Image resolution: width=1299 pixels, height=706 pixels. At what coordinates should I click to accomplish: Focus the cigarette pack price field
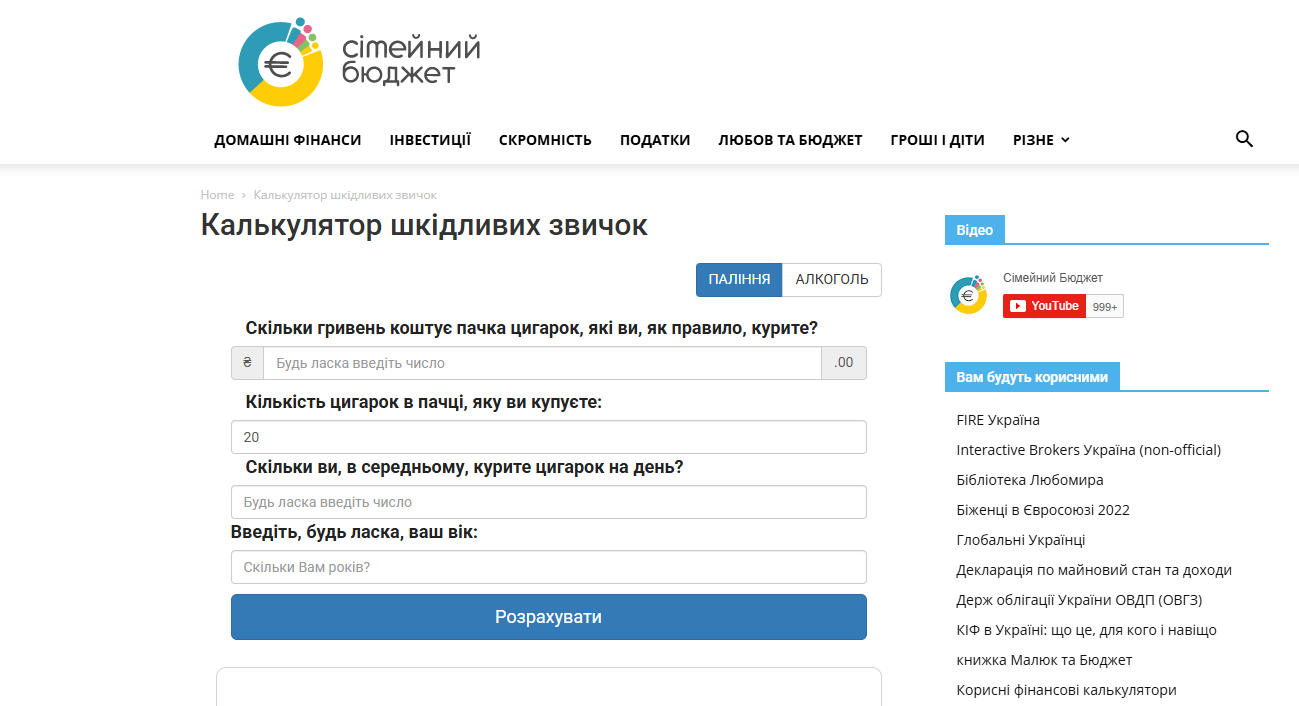coord(541,363)
